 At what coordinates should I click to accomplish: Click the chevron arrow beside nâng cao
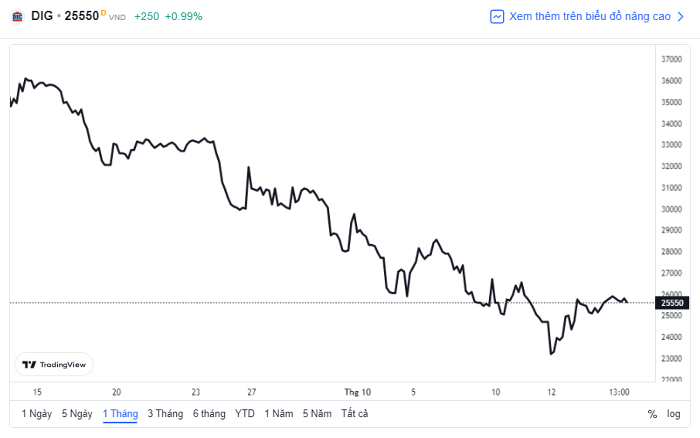coord(680,17)
